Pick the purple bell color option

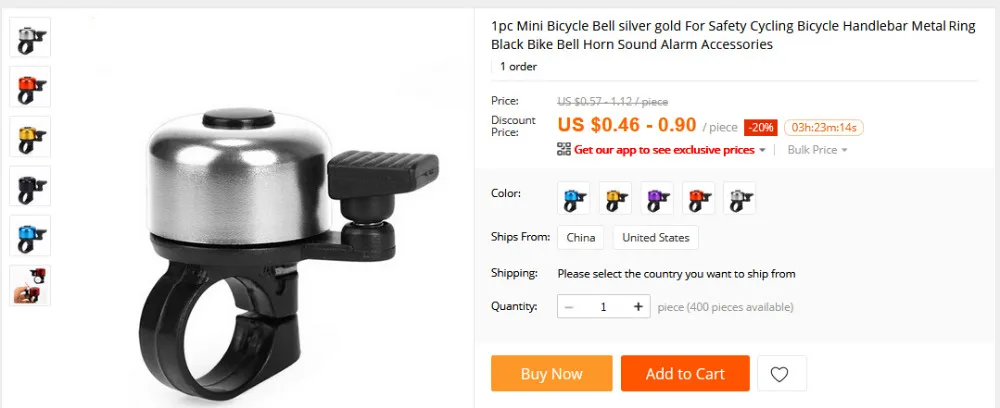point(657,198)
